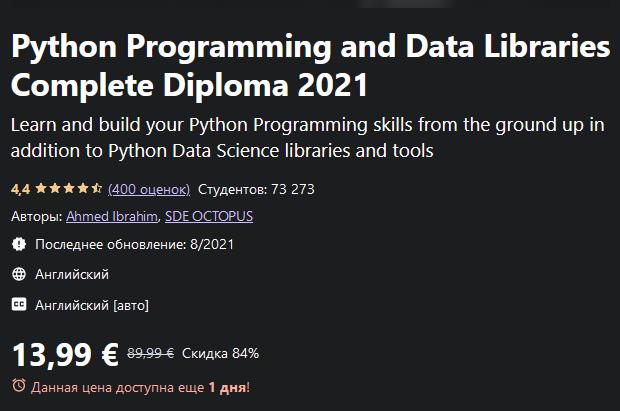The image size is (620, 411).
Task: Click the Скидка 84% discount label
Action: 221,353
